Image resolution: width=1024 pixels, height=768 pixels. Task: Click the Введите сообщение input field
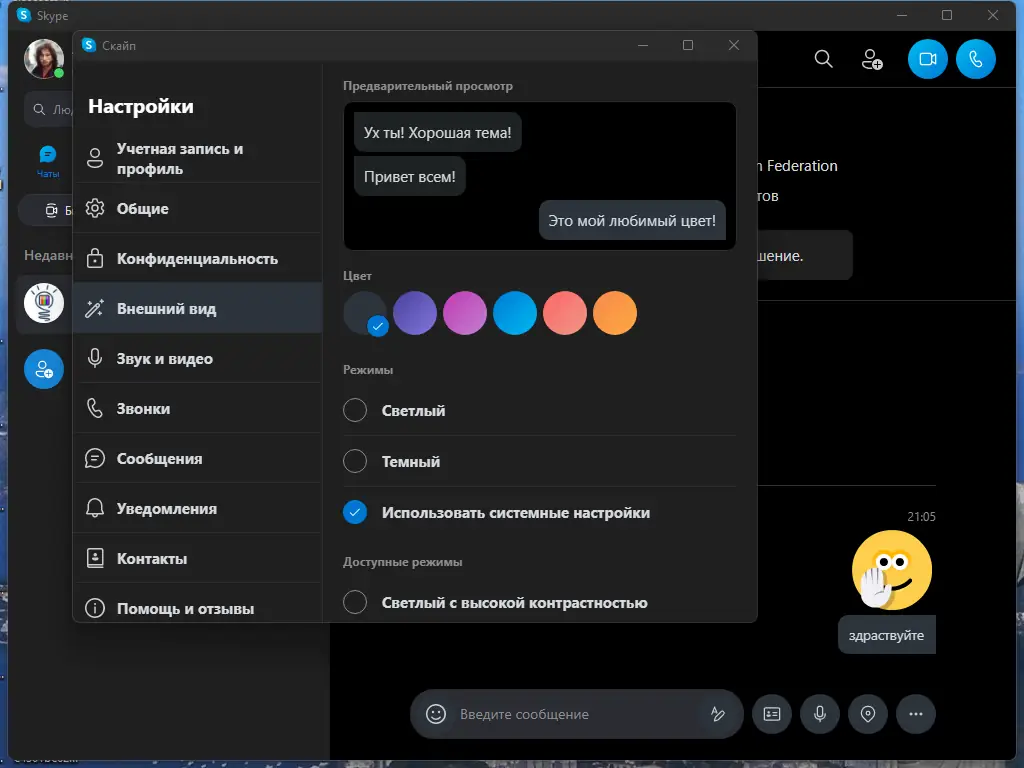tap(560, 714)
